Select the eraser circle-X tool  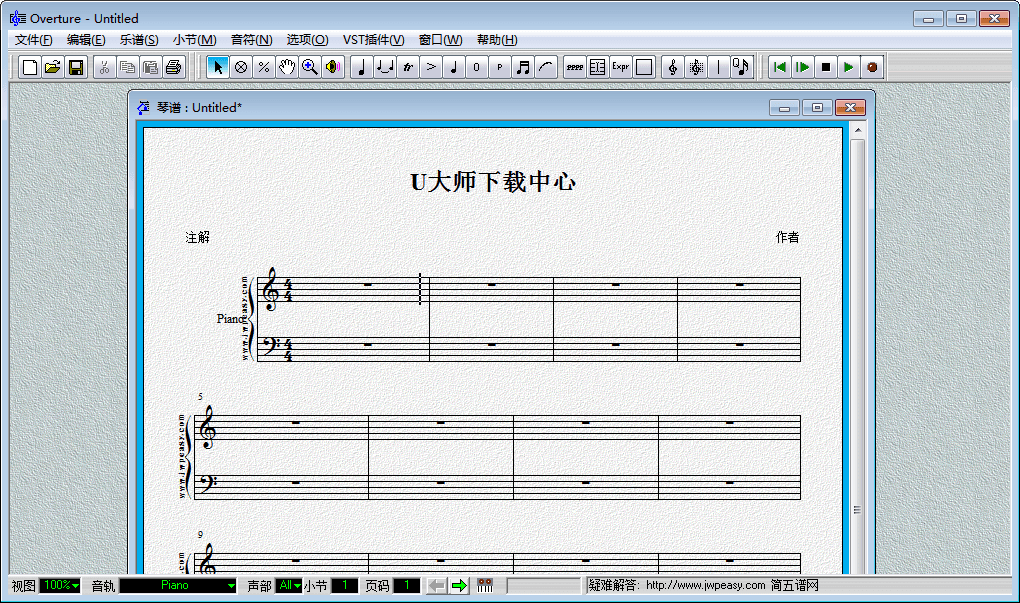tap(241, 67)
